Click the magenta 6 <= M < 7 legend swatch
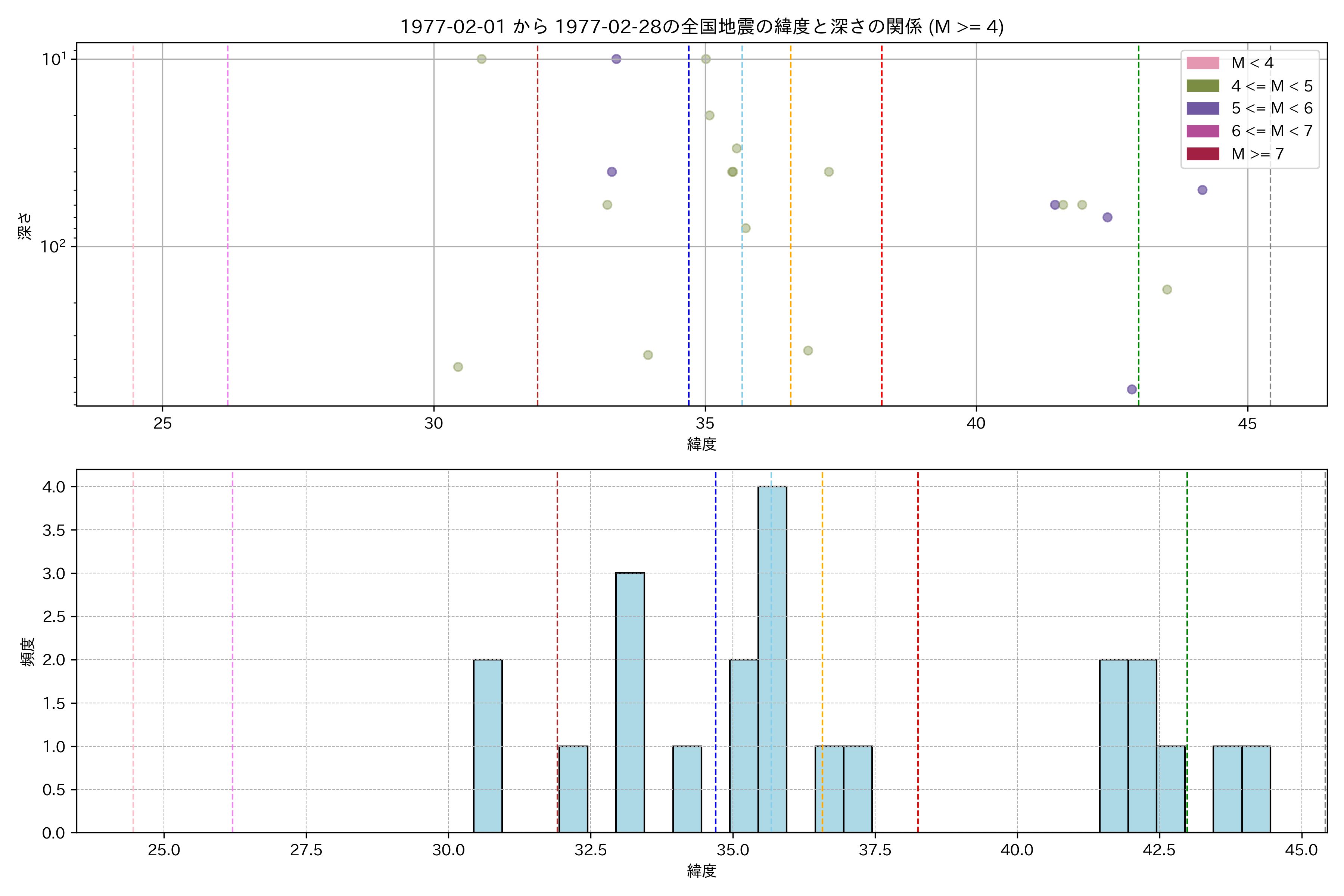The height and width of the screenshot is (896, 1344). (1202, 131)
